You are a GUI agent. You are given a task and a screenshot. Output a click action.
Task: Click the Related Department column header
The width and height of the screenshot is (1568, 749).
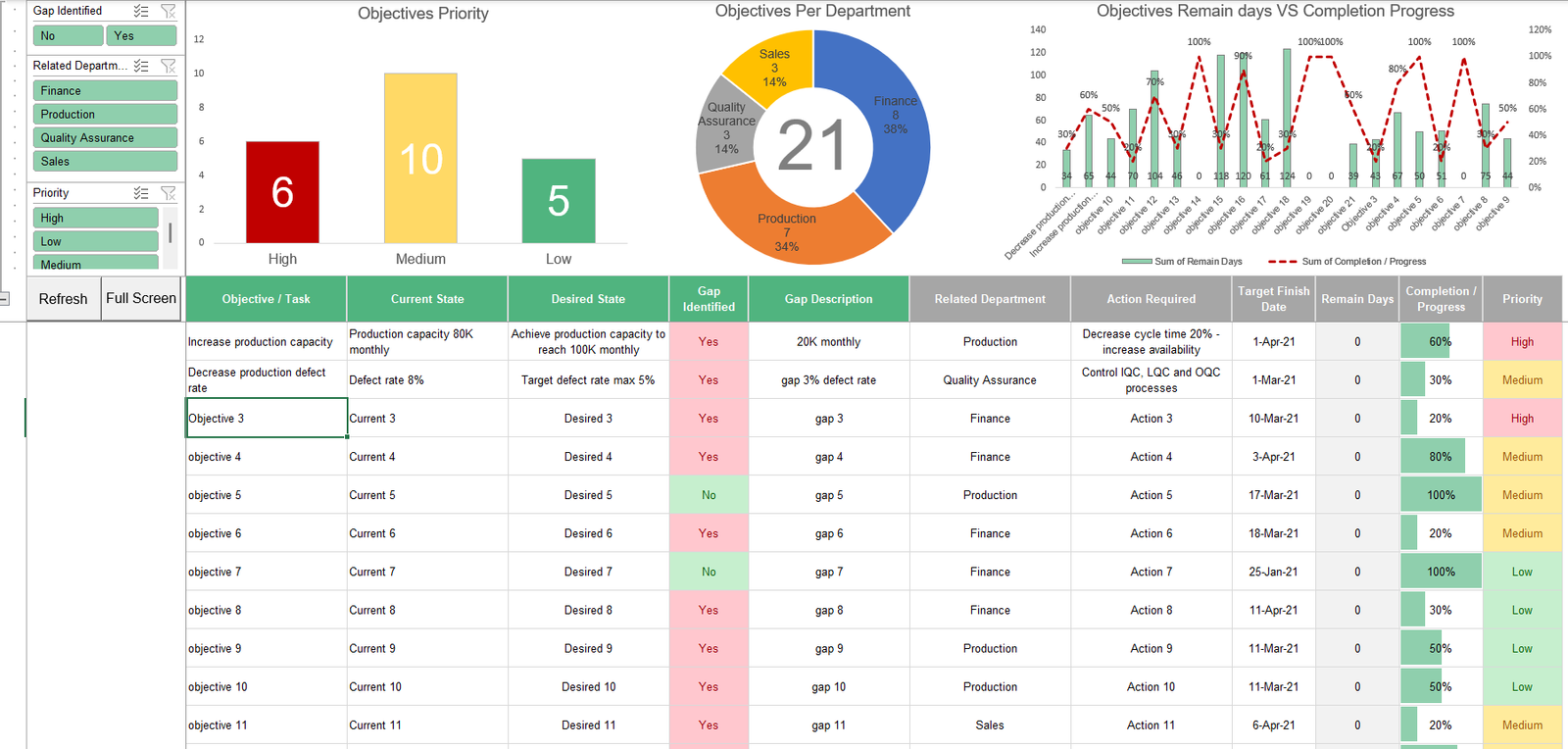pos(990,299)
